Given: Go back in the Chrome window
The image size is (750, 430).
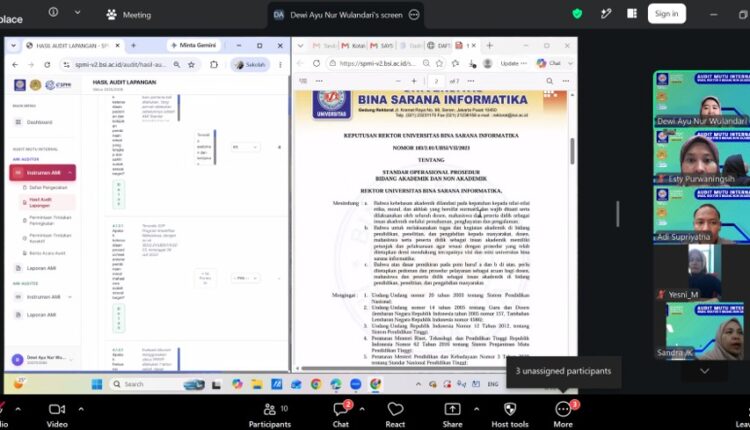Looking at the screenshot, I should 15,65.
